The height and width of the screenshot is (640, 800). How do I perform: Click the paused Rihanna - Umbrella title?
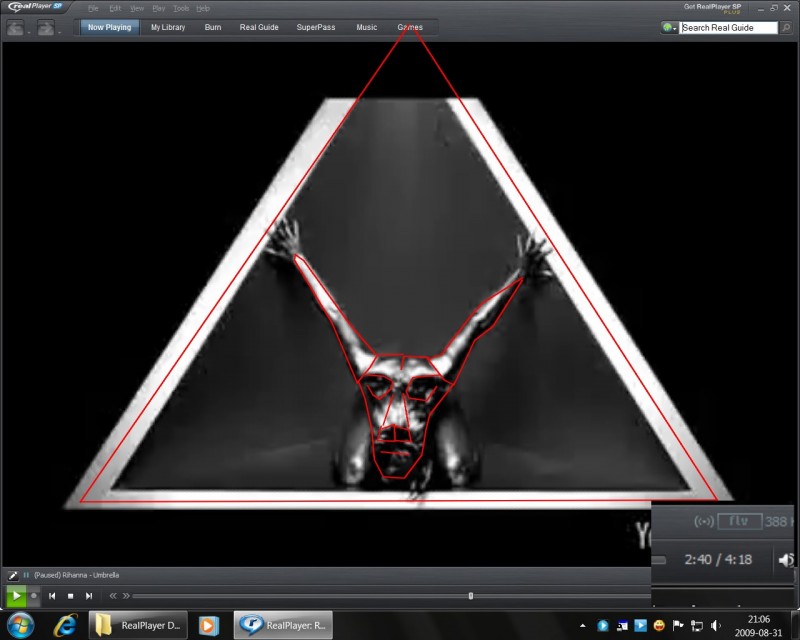tap(77, 575)
